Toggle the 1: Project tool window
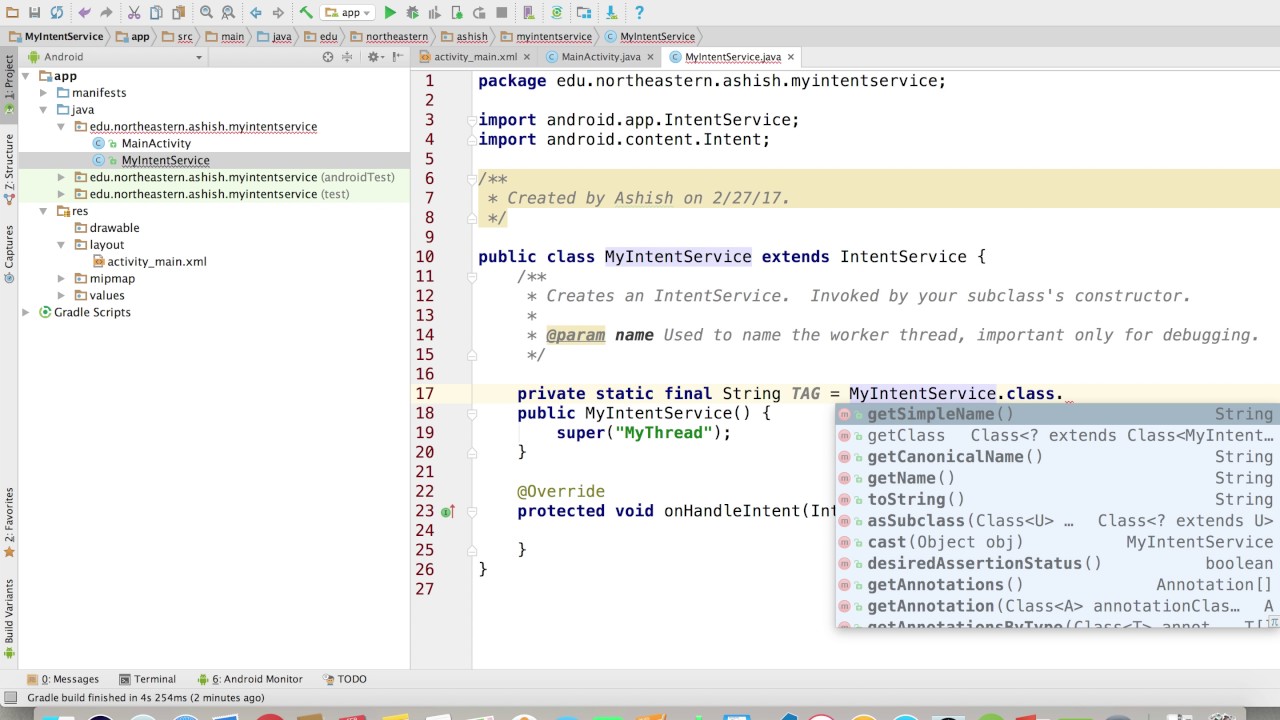Viewport: 1280px width, 720px height. [9, 85]
